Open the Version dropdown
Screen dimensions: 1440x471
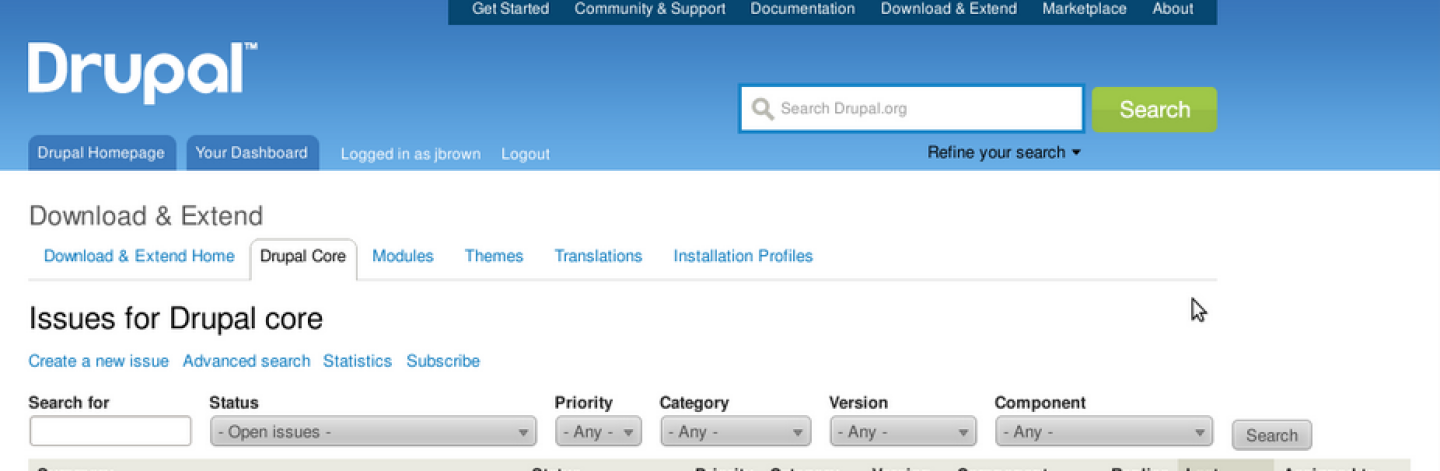click(903, 432)
